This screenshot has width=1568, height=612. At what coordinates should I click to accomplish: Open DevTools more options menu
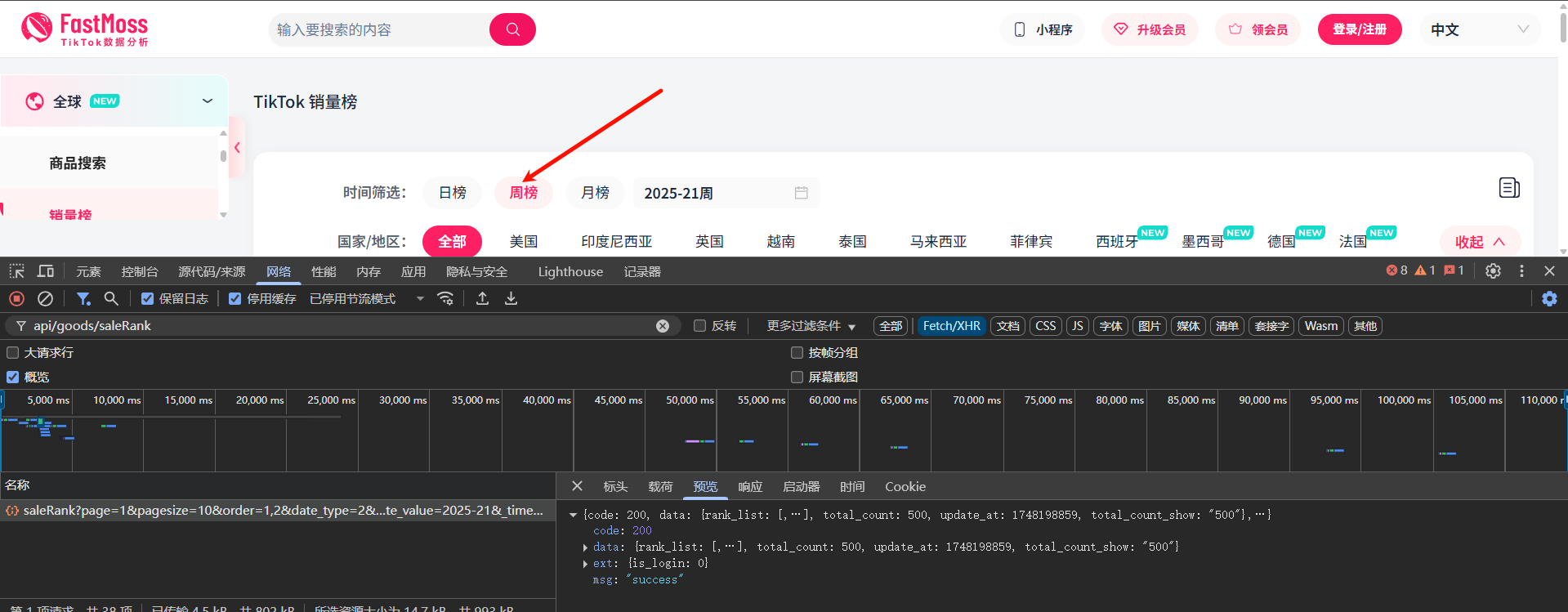click(x=1521, y=271)
